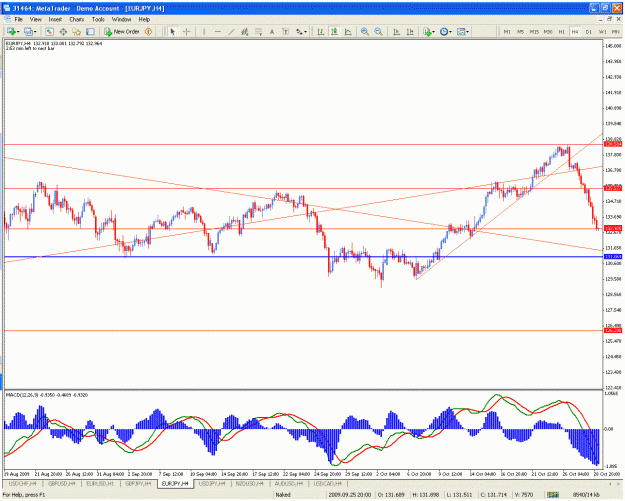The height and width of the screenshot is (501, 625).
Task: Open the Navigator star-folder icon
Action: [77, 31]
